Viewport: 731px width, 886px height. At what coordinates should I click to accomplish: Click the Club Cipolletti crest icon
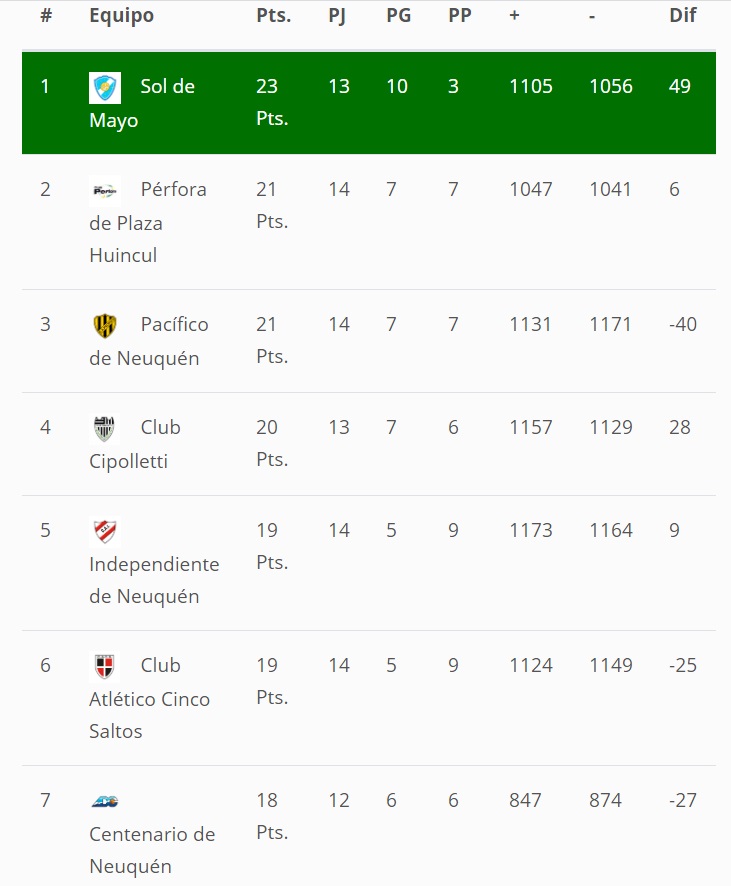(x=105, y=428)
